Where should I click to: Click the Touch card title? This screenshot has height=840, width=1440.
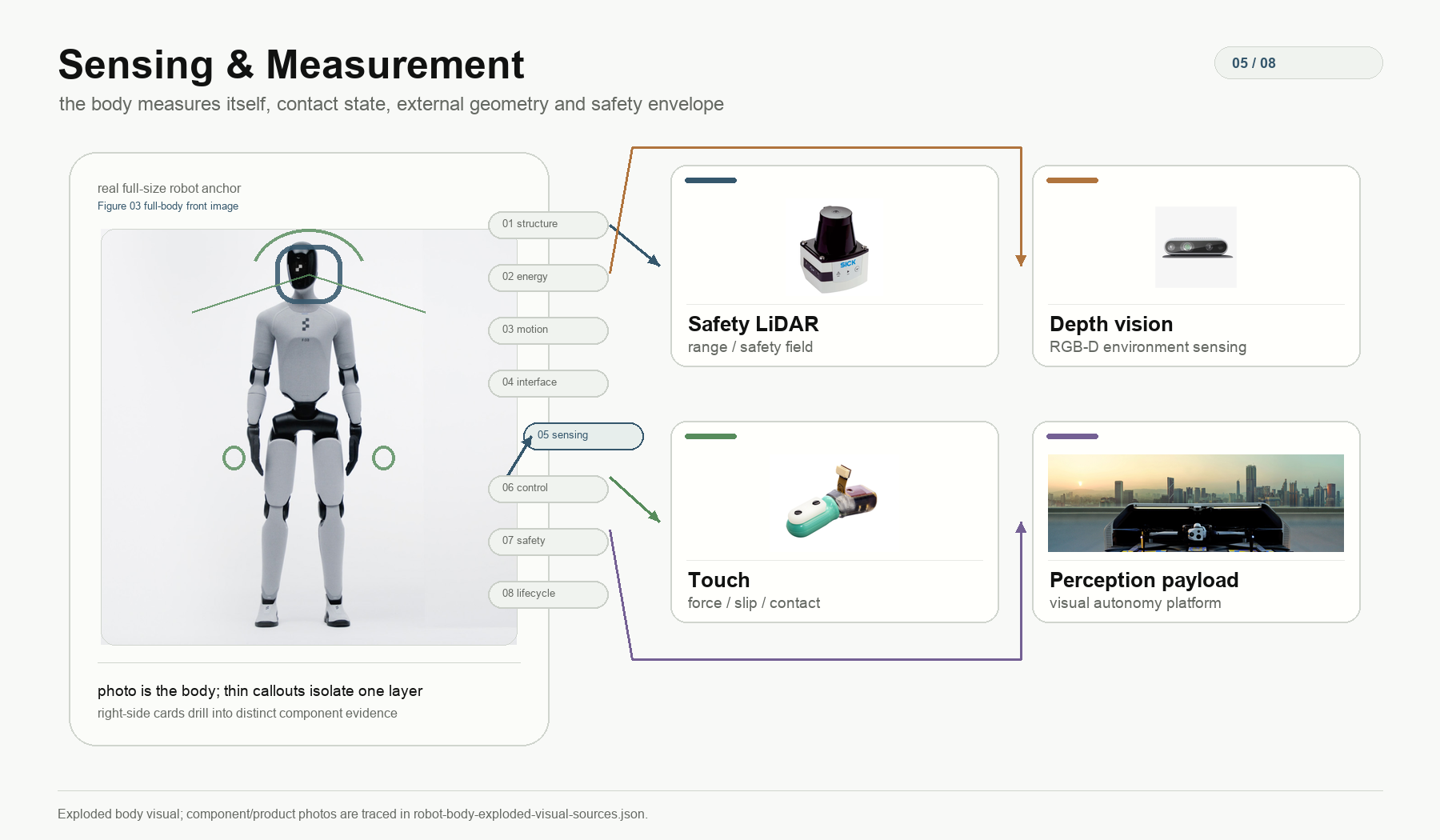pyautogui.click(x=718, y=580)
